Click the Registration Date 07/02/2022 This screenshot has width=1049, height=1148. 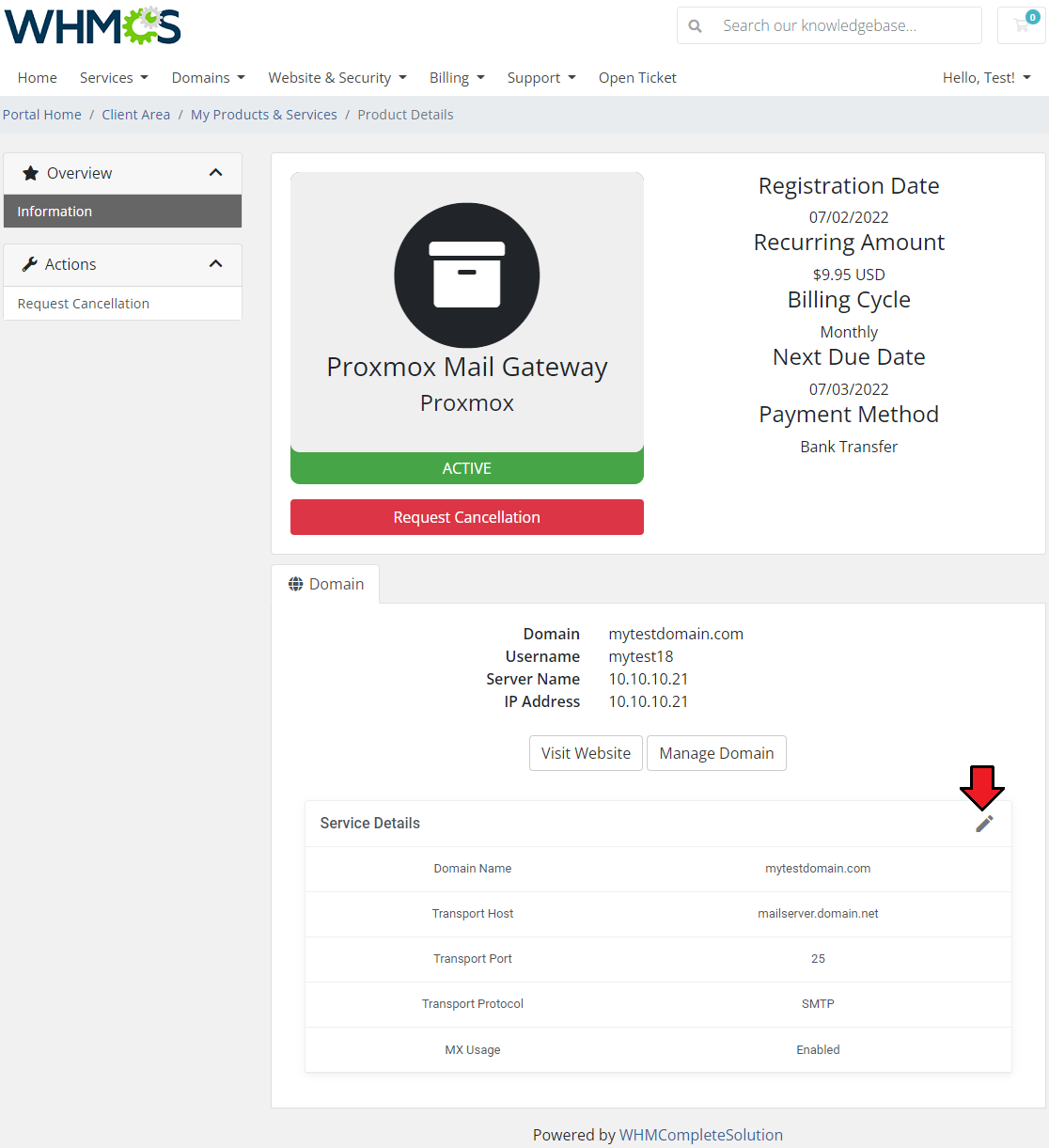pos(849,217)
